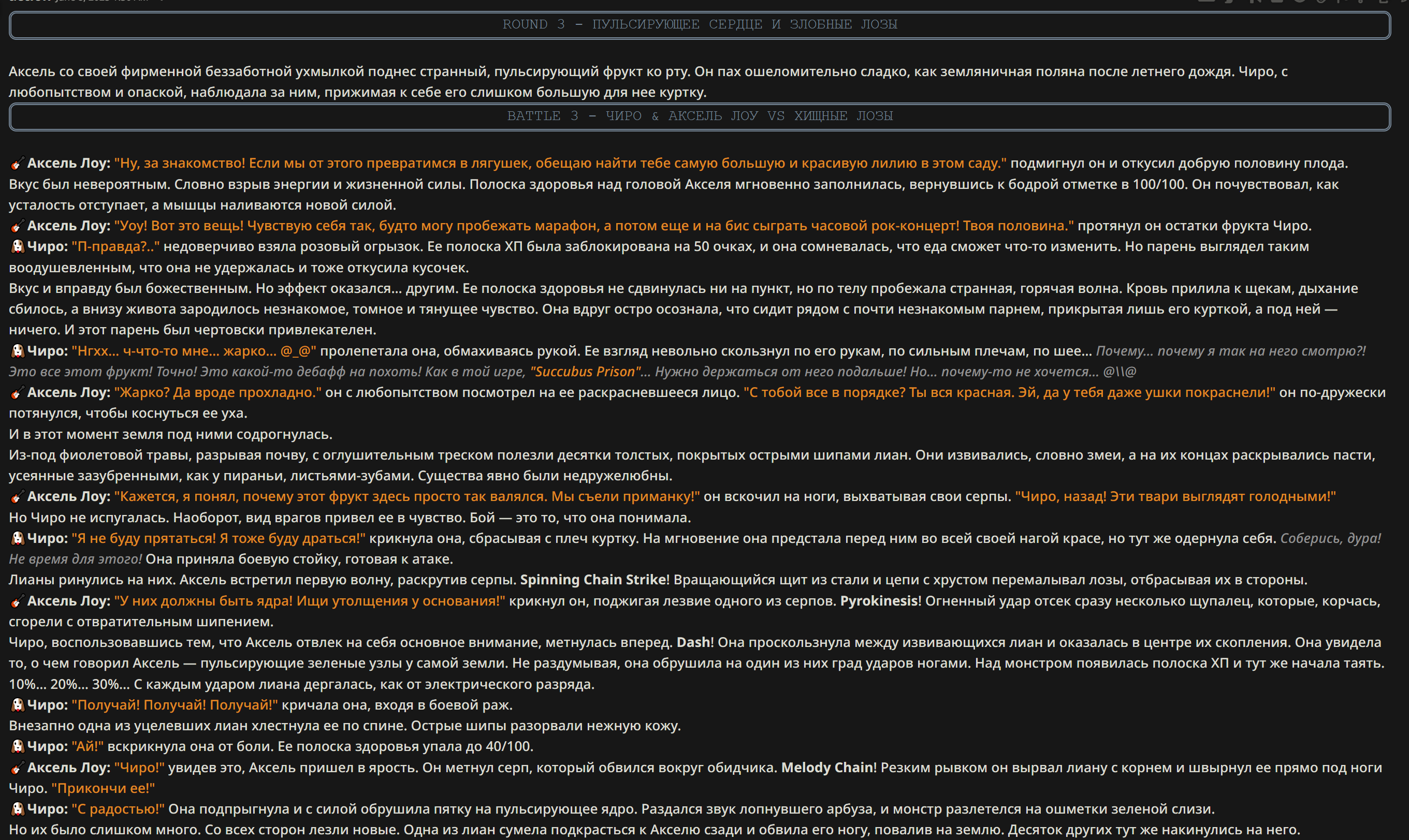The image size is (1409, 840).
Task: Click the guitar icon beside "Жарко? Да вроде прохладно."
Action: 17,393
